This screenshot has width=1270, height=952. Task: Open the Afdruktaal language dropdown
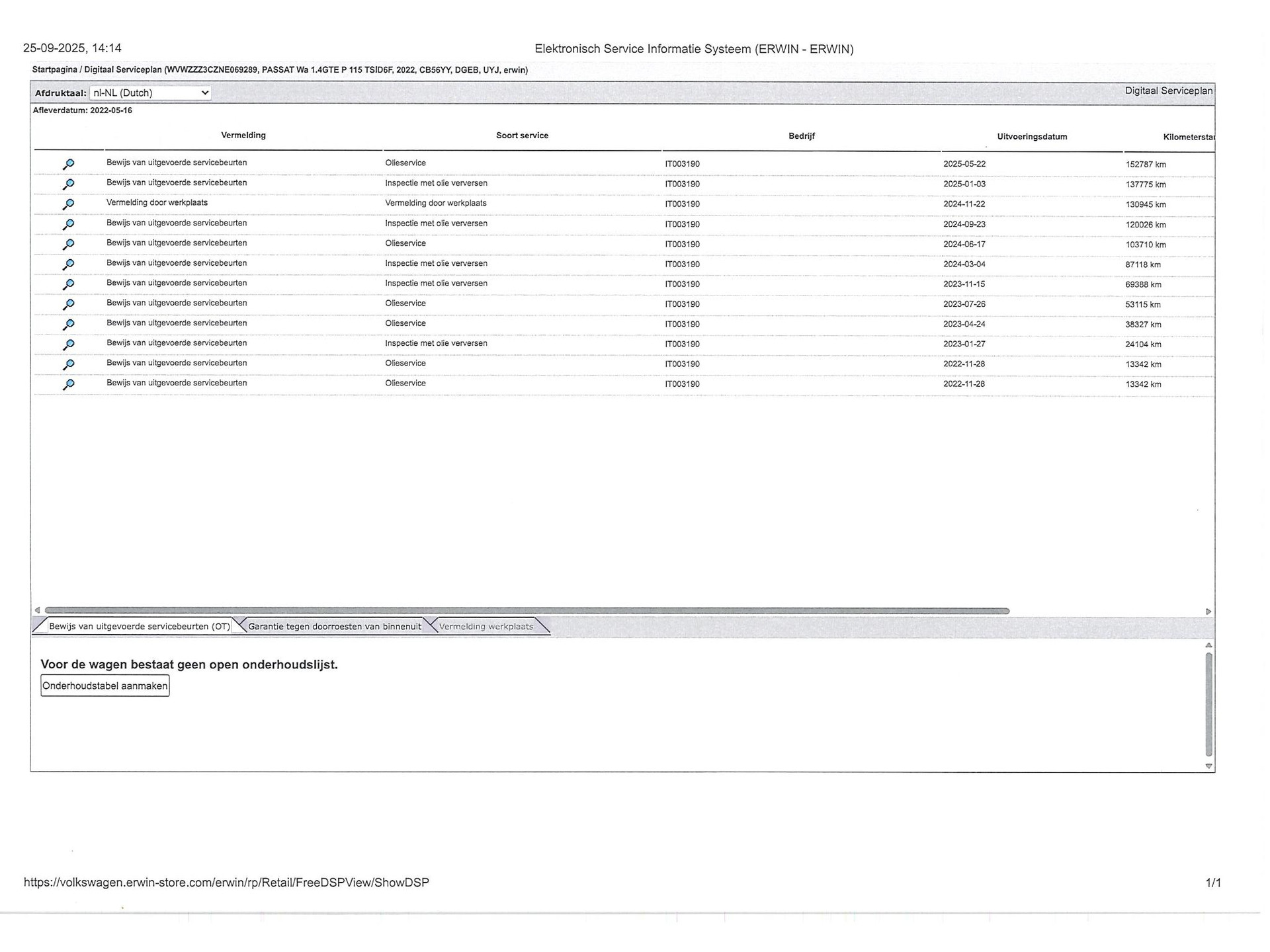point(151,93)
